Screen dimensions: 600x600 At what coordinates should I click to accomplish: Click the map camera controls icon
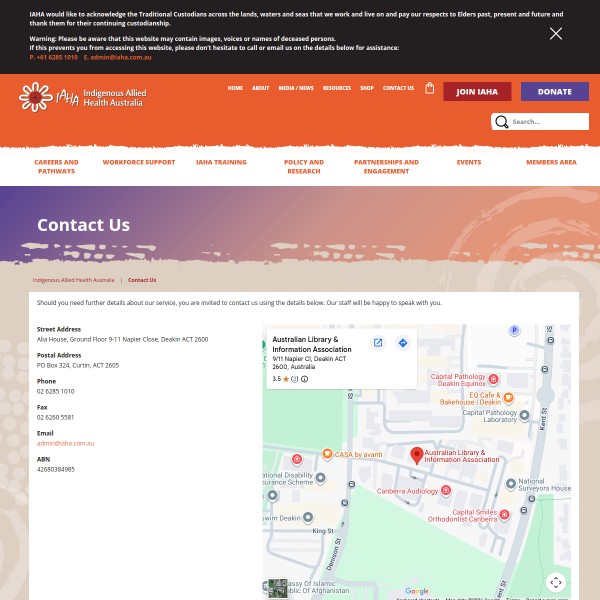pos(556,582)
